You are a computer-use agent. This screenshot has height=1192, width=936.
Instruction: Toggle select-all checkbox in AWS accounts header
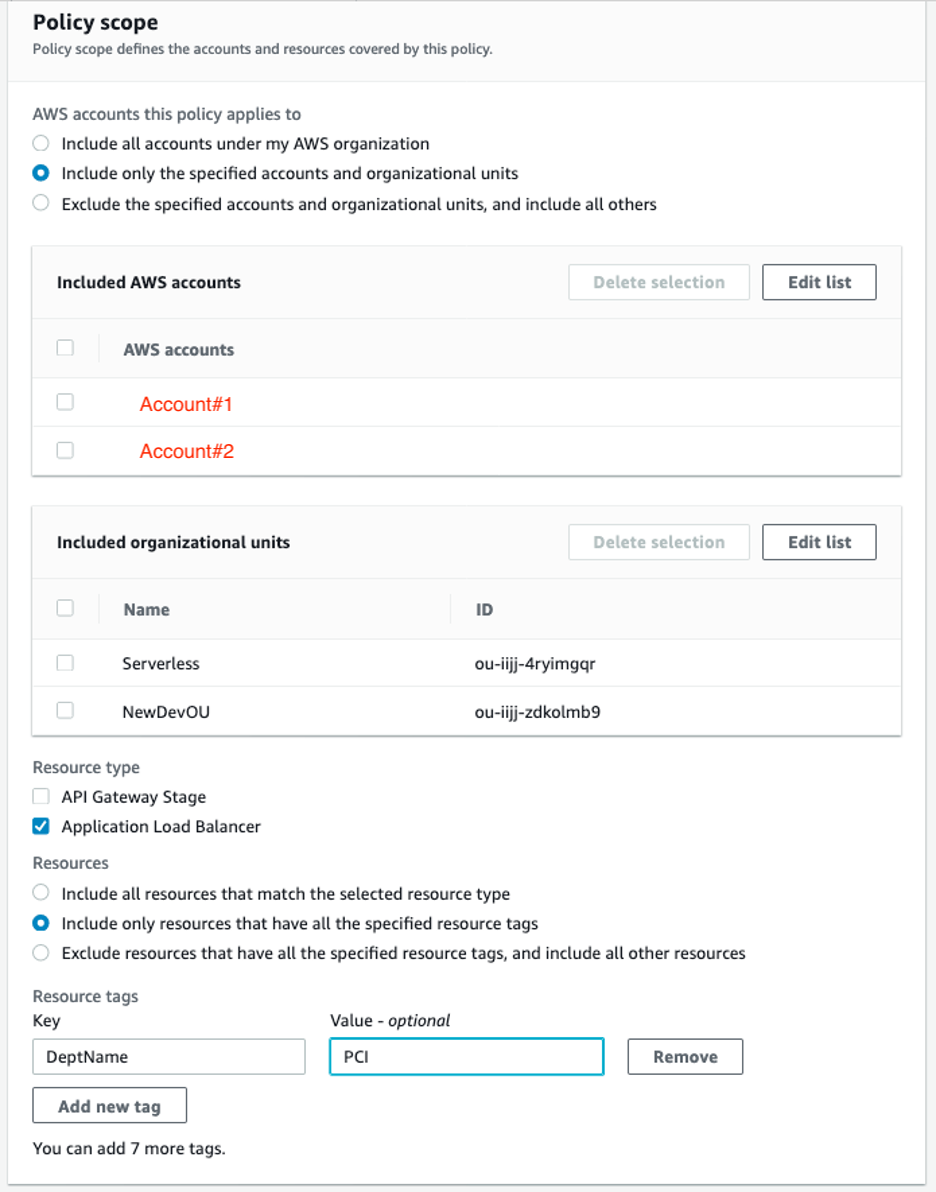click(65, 348)
